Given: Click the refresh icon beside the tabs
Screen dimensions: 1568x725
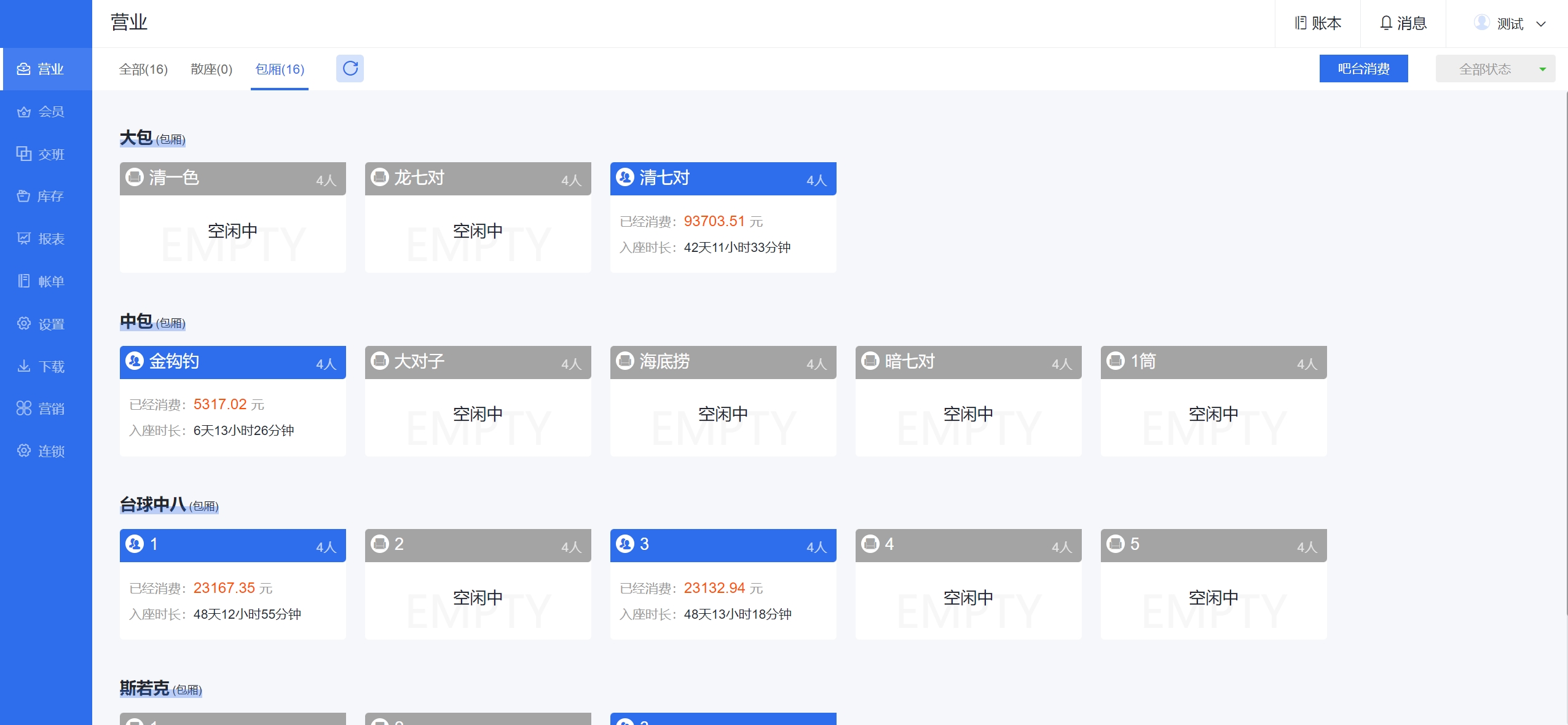Looking at the screenshot, I should coord(350,68).
